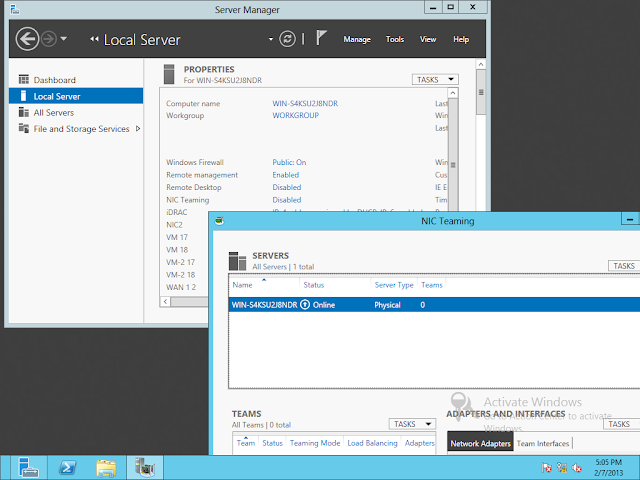Screen dimensions: 640x480
Task: Click Windows Firewall 'Public: On' link
Action: pos(289,162)
